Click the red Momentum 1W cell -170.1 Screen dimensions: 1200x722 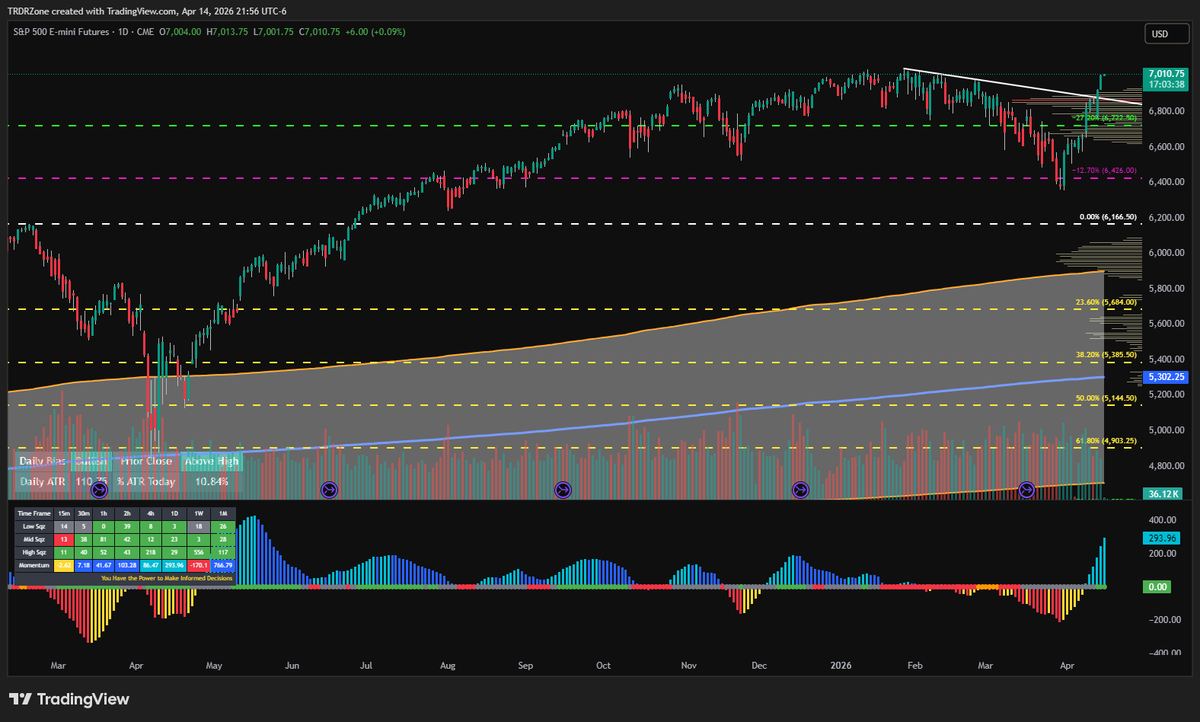click(x=198, y=565)
